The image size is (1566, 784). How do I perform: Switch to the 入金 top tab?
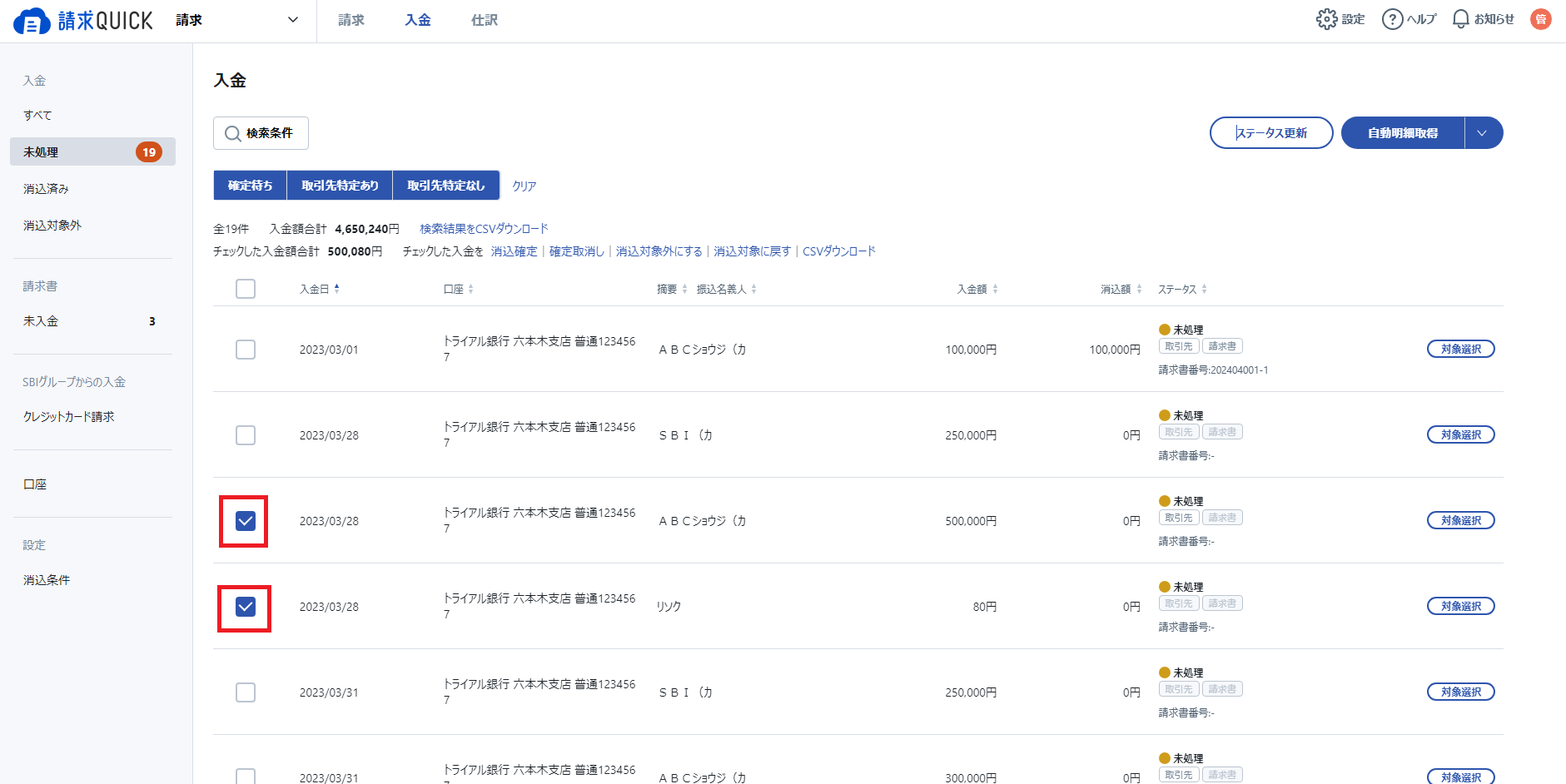[x=418, y=20]
